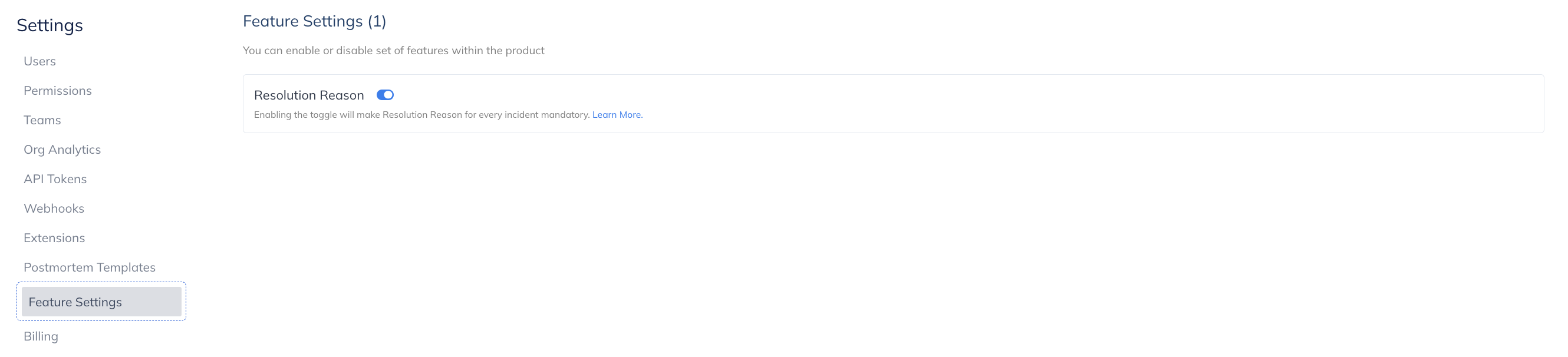
Task: Open Users settings page
Action: [x=39, y=61]
